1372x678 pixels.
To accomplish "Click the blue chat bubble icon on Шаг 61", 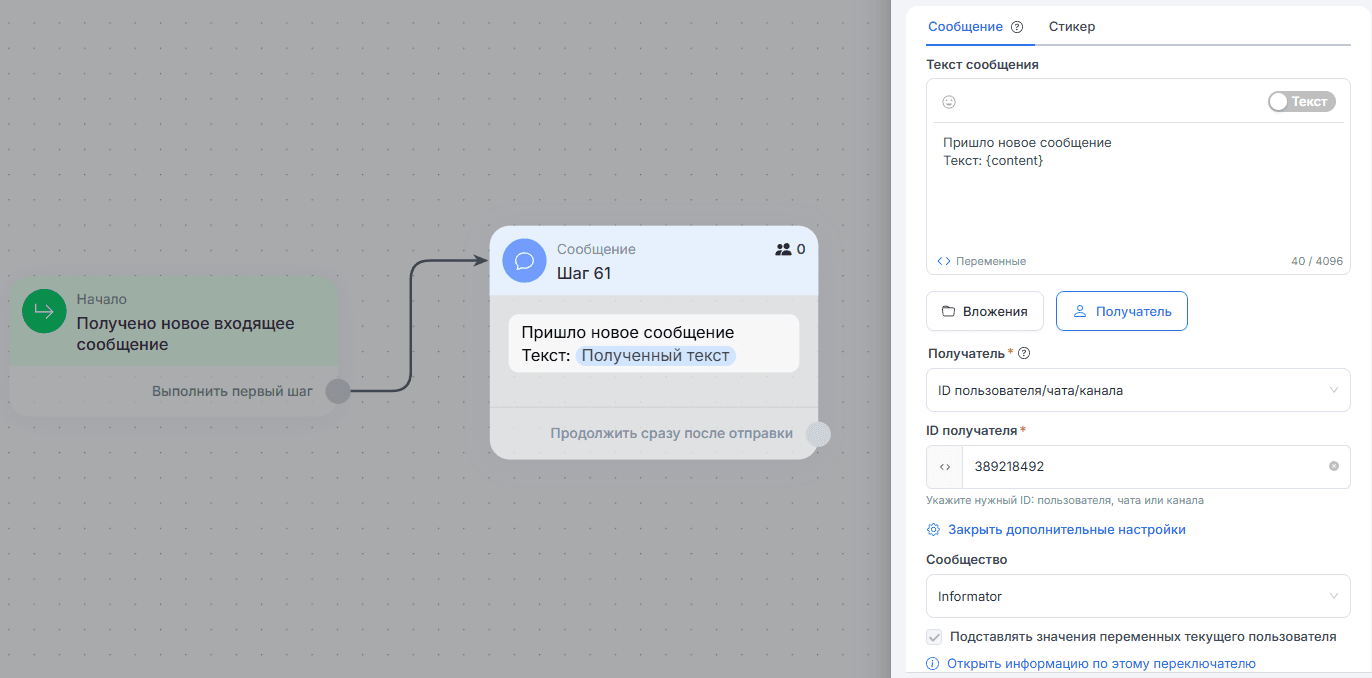I will [x=524, y=261].
